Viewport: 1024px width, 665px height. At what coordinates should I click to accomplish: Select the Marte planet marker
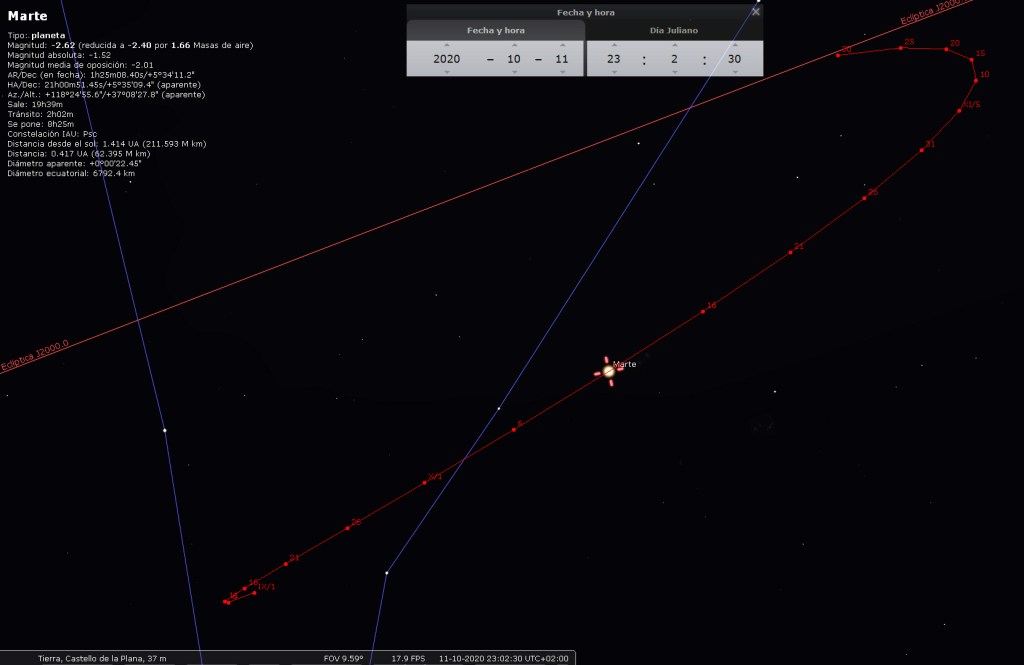(608, 370)
